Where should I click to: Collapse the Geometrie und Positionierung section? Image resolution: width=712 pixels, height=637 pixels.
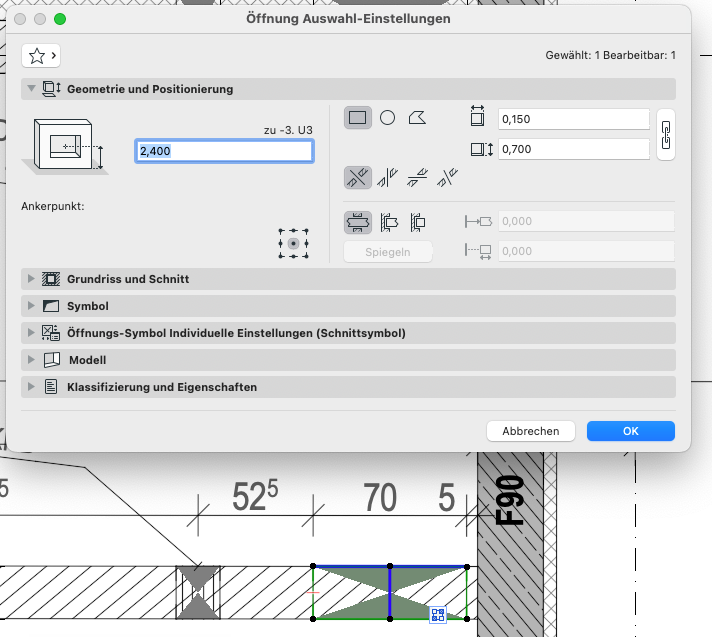point(31,89)
